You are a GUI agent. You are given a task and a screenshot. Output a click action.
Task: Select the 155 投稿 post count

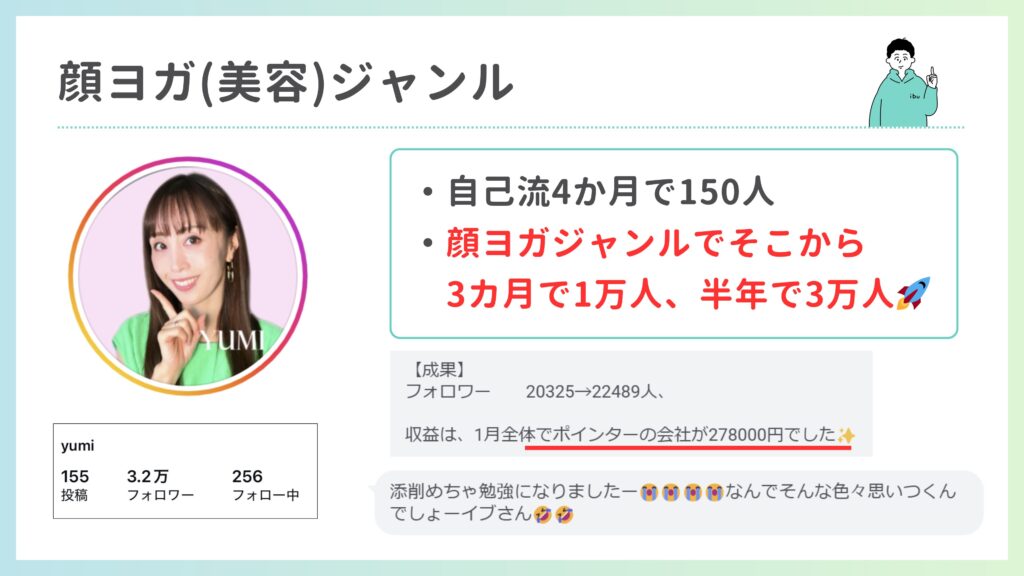coord(74,485)
